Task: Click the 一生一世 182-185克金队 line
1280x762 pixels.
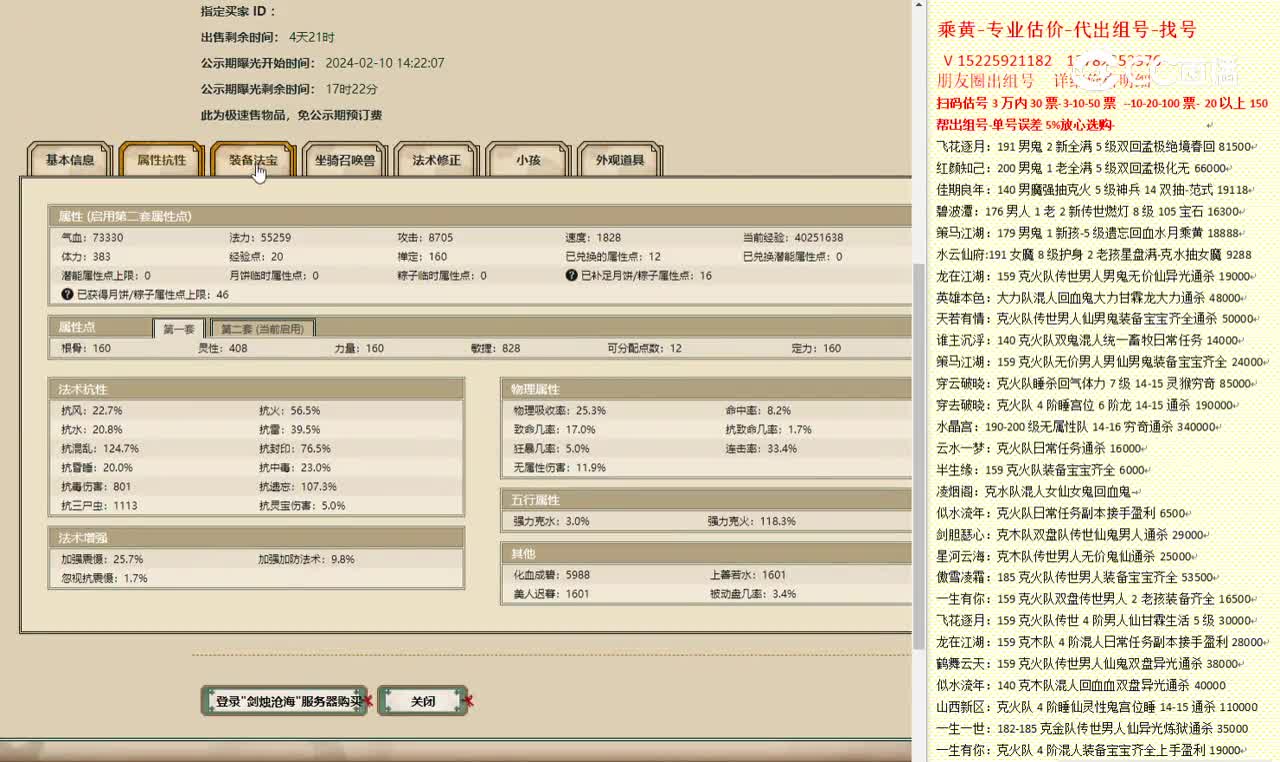Action: click(x=1092, y=728)
